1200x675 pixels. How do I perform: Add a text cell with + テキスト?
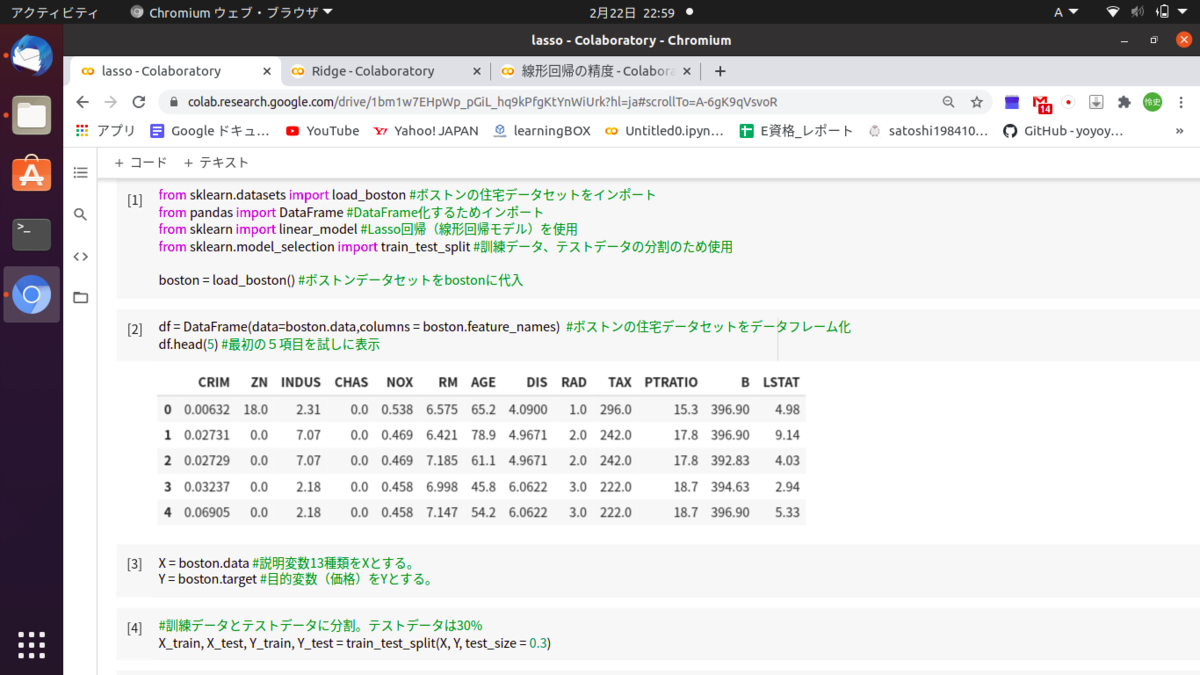click(215, 162)
